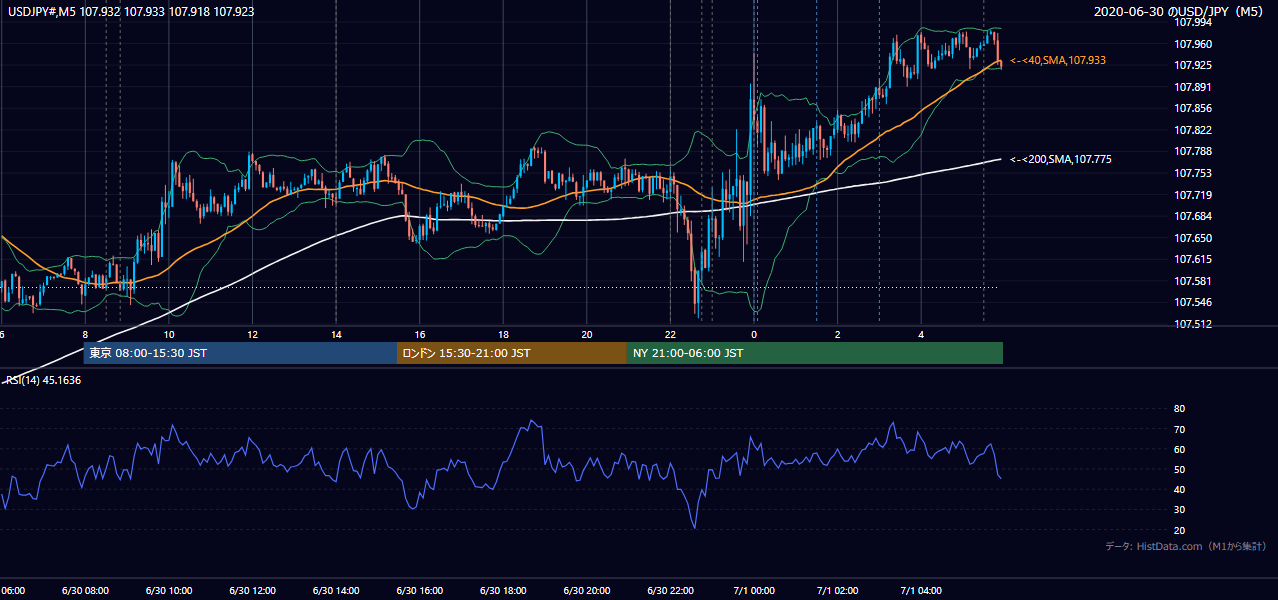Click the RSI scale value 80
Screen dimensions: 1278x600
click(x=1179, y=409)
